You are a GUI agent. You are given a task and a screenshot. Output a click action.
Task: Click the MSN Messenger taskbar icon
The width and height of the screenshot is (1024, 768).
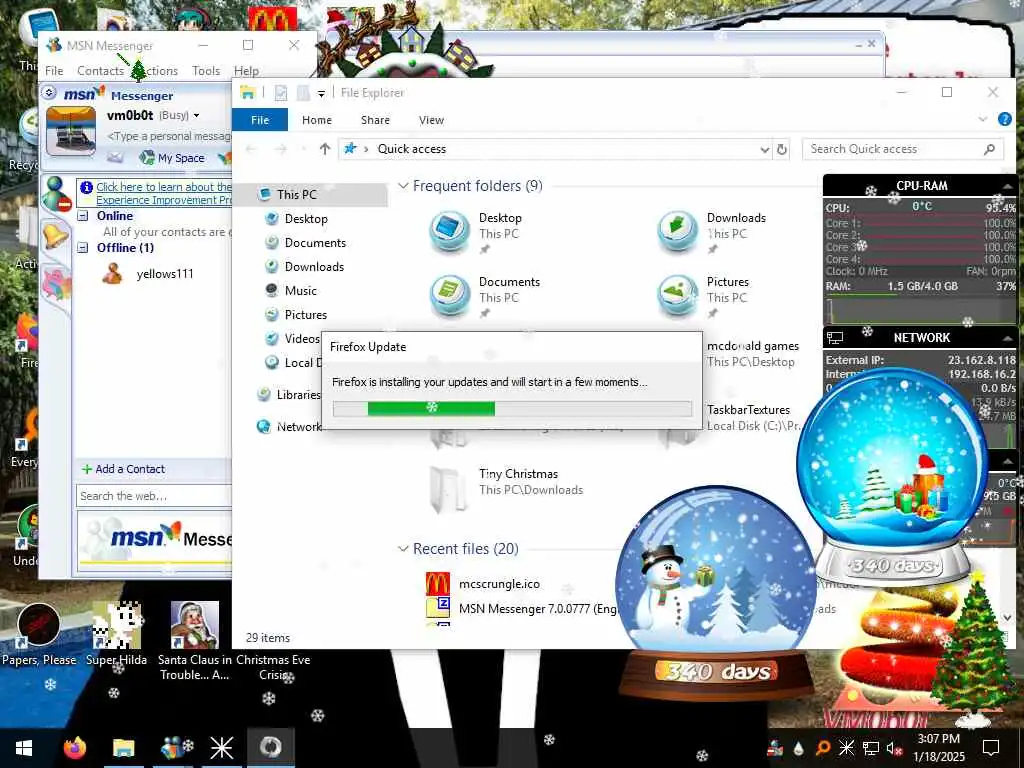pyautogui.click(x=172, y=748)
